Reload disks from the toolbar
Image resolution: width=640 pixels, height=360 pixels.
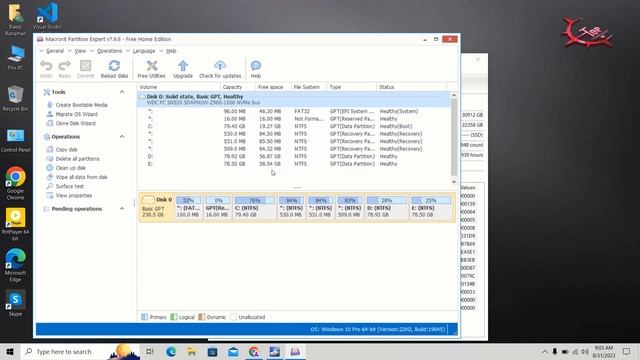point(114,69)
